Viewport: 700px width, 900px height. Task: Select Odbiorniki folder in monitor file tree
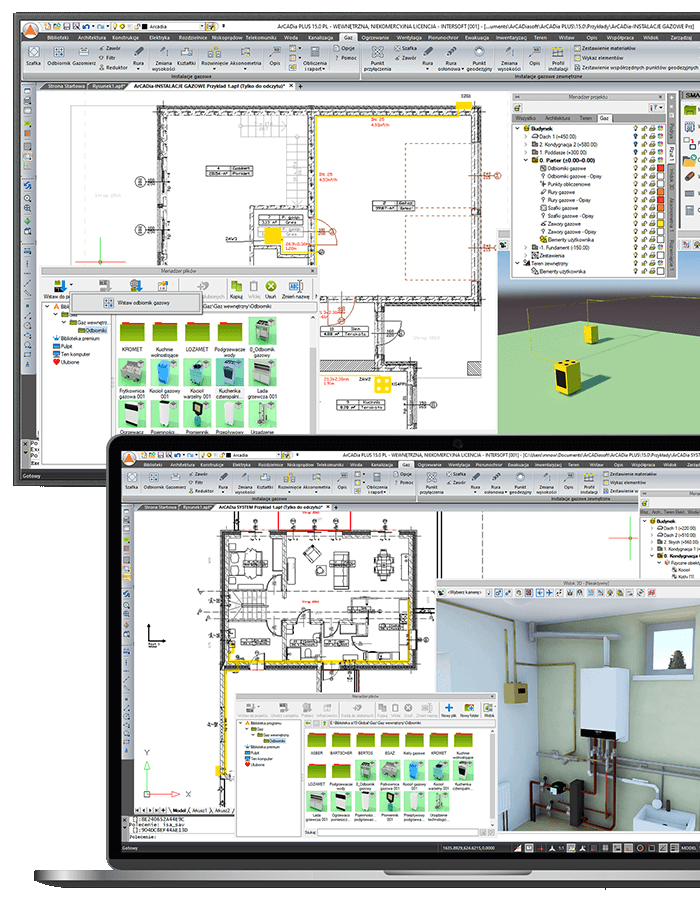point(93,331)
